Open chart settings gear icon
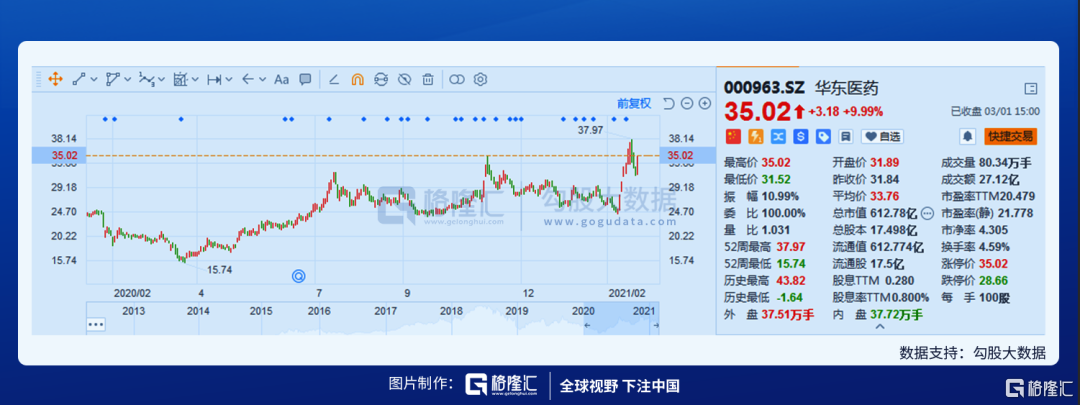This screenshot has width=1080, height=405. [481, 79]
